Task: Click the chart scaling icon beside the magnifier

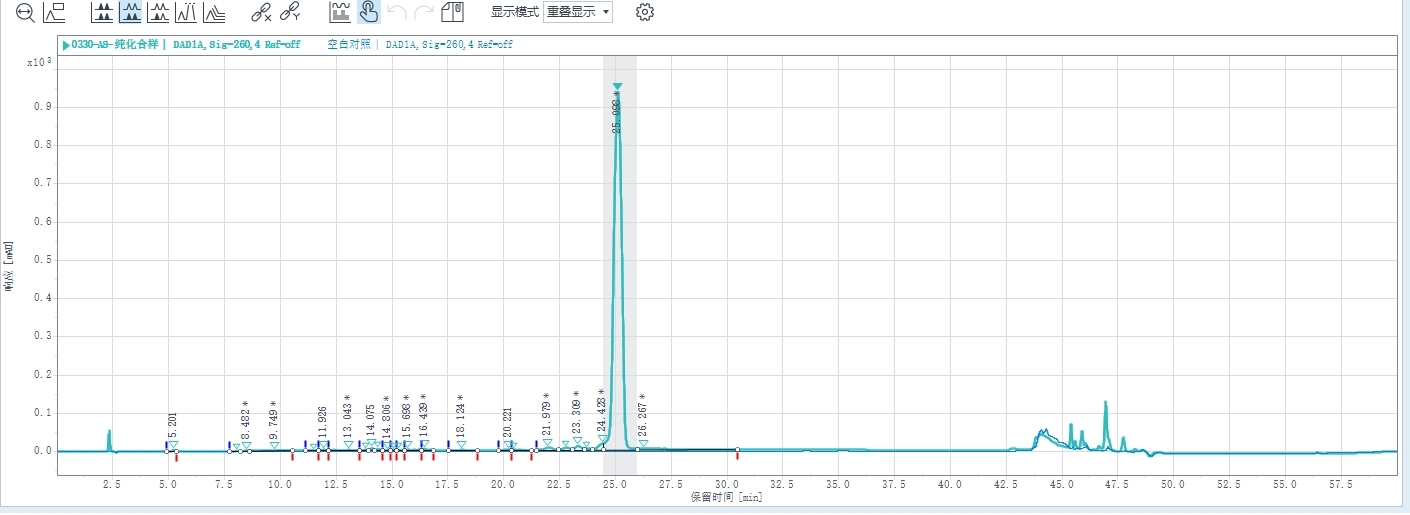Action: (54, 13)
